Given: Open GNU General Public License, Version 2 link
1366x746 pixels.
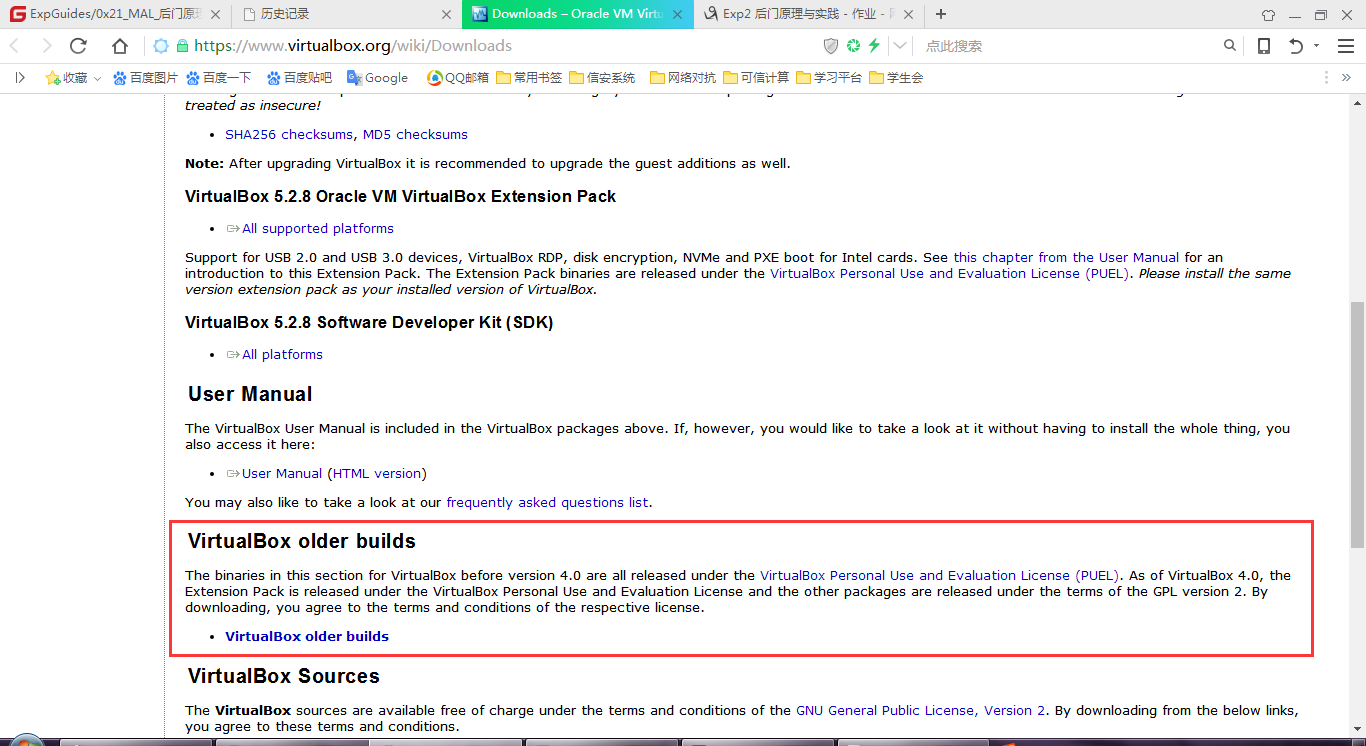Looking at the screenshot, I should [x=921, y=710].
